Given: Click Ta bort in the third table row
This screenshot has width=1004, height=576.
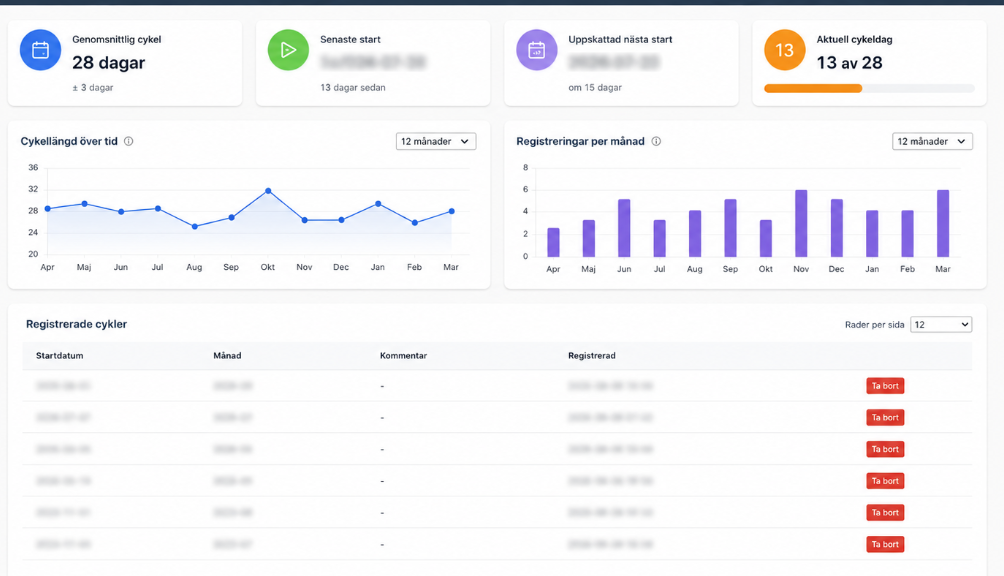Looking at the screenshot, I should (885, 449).
